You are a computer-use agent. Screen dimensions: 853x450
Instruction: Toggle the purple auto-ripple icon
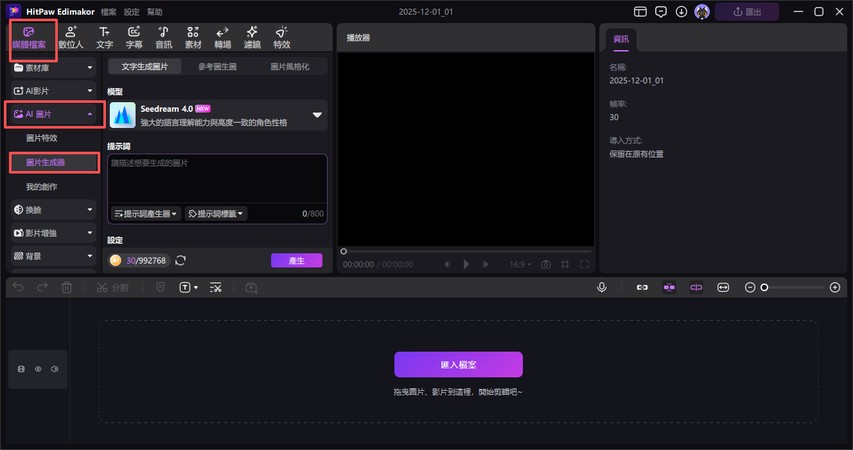[x=696, y=287]
